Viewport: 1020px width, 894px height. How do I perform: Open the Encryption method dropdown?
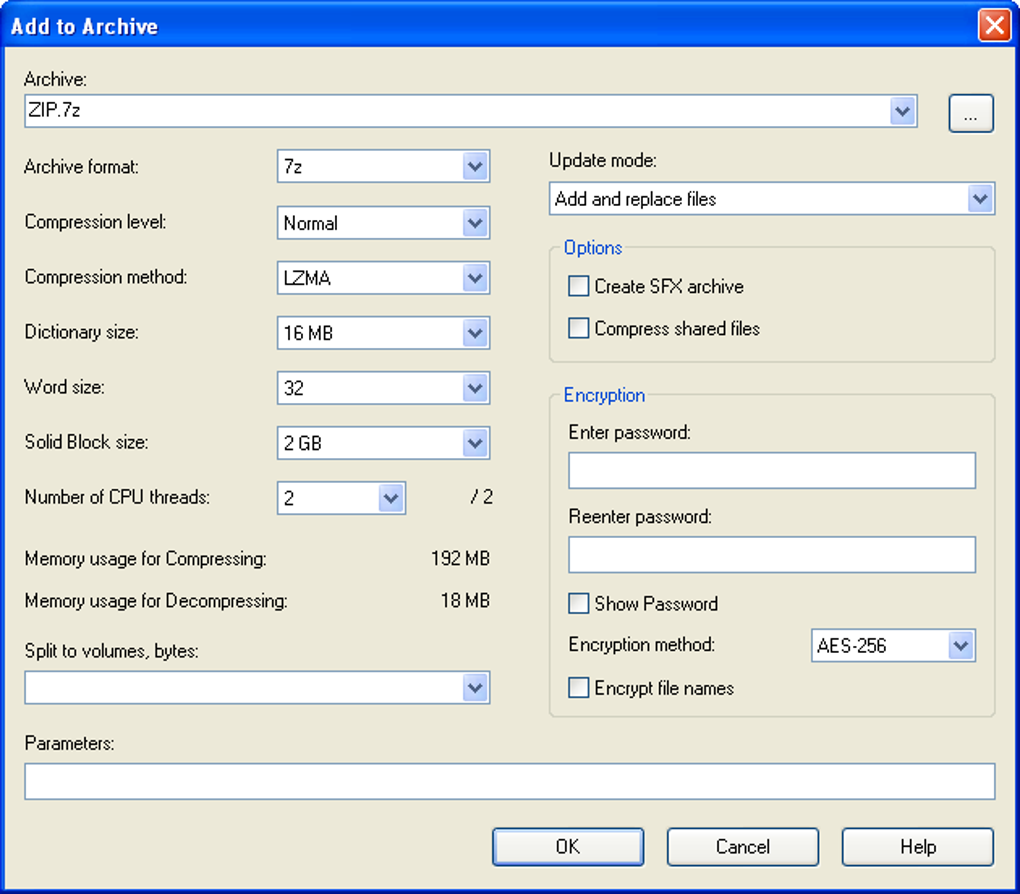[961, 646]
